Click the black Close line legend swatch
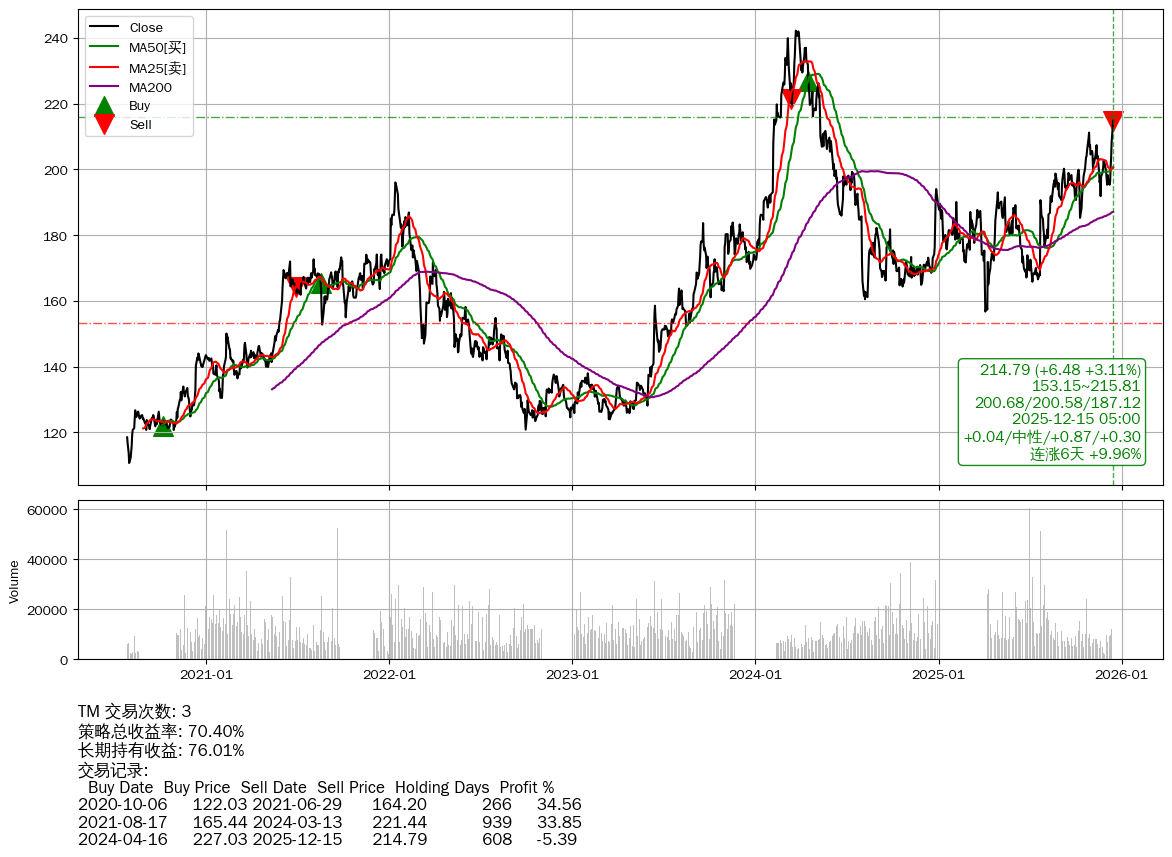 coord(104,28)
